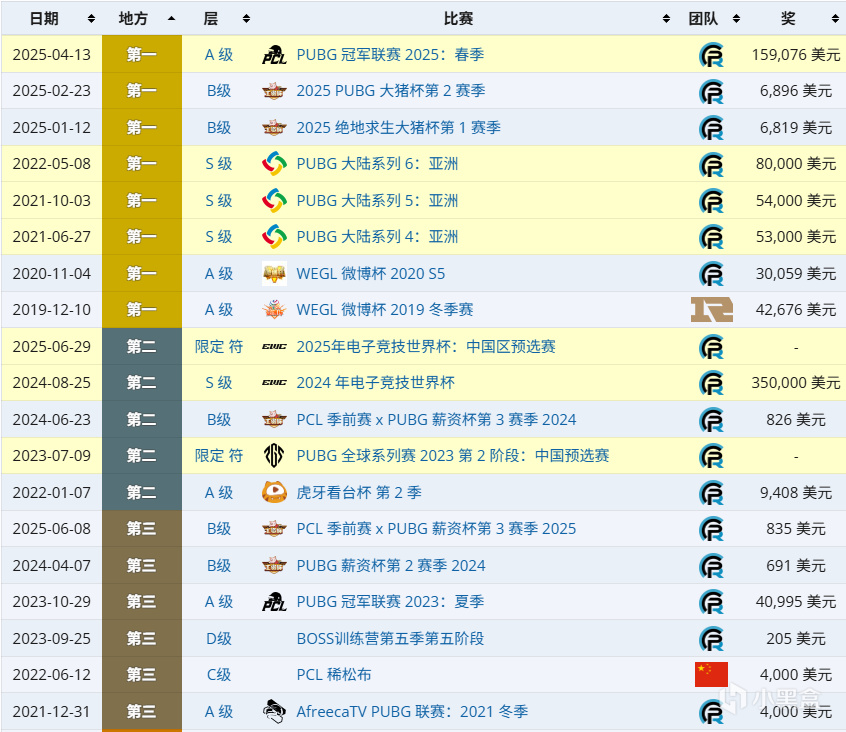This screenshot has height=732, width=846.
Task: Select 第三 placement cell in 2025-06-08 row
Action: (x=142, y=528)
